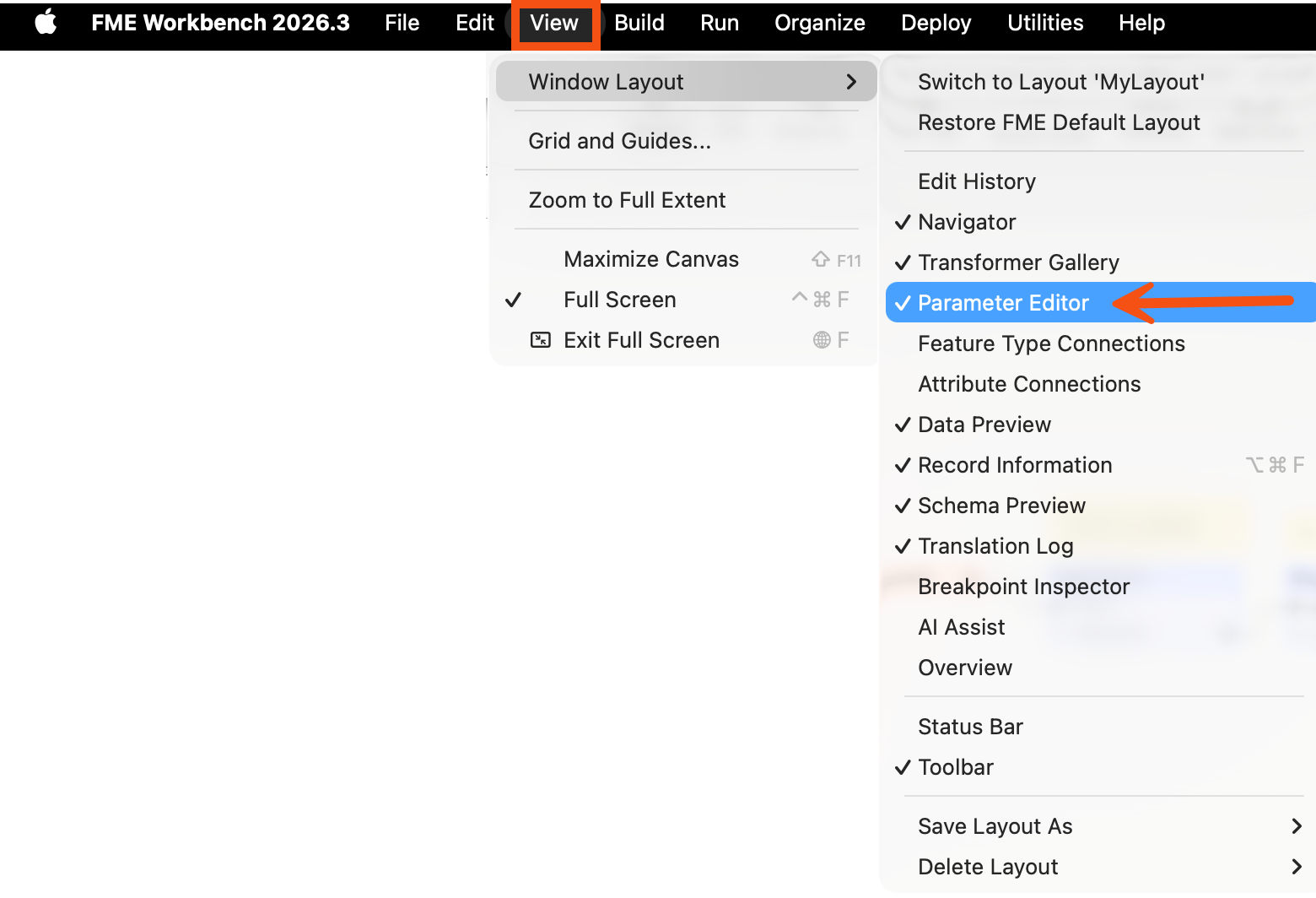This screenshot has height=898, width=1316.
Task: Expand the Window Layout submenu
Action: point(686,82)
